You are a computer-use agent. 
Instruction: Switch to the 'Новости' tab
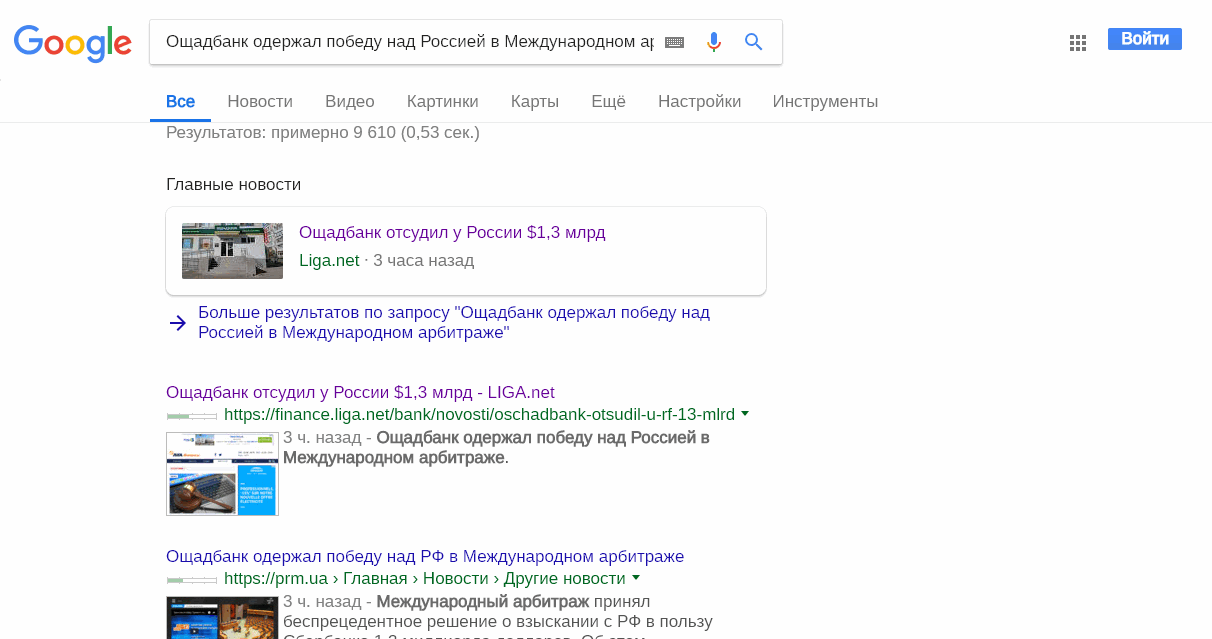pyautogui.click(x=260, y=101)
